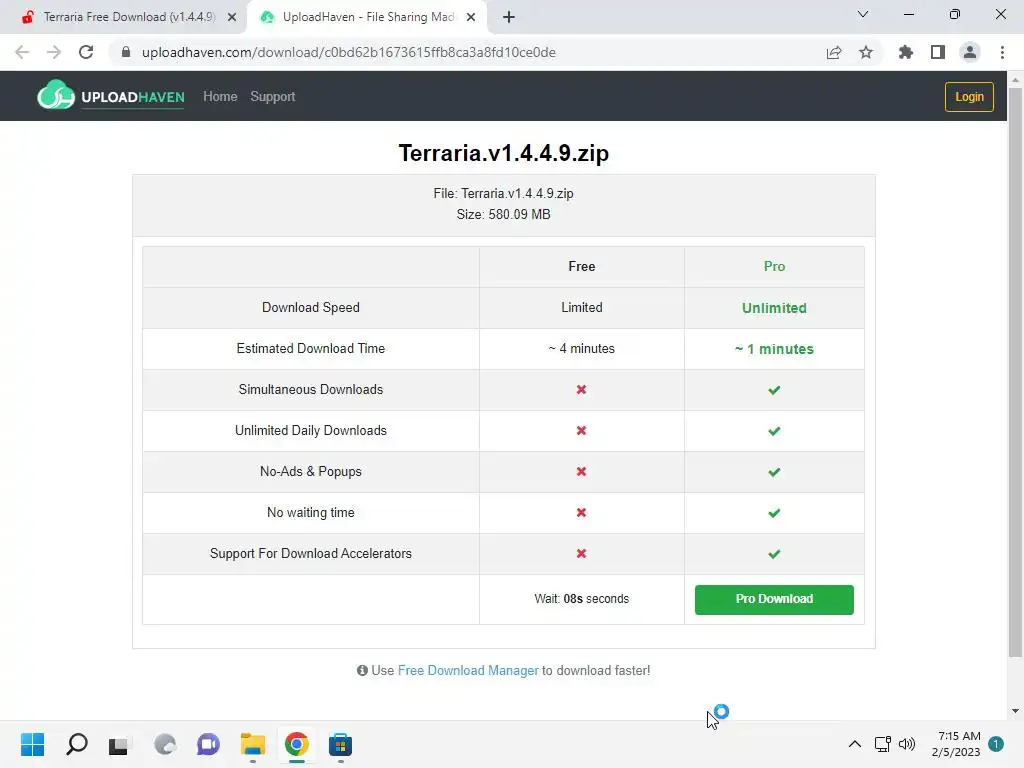Click the '~ 1 minutes' cell
The height and width of the screenshot is (768, 1024).
(774, 349)
